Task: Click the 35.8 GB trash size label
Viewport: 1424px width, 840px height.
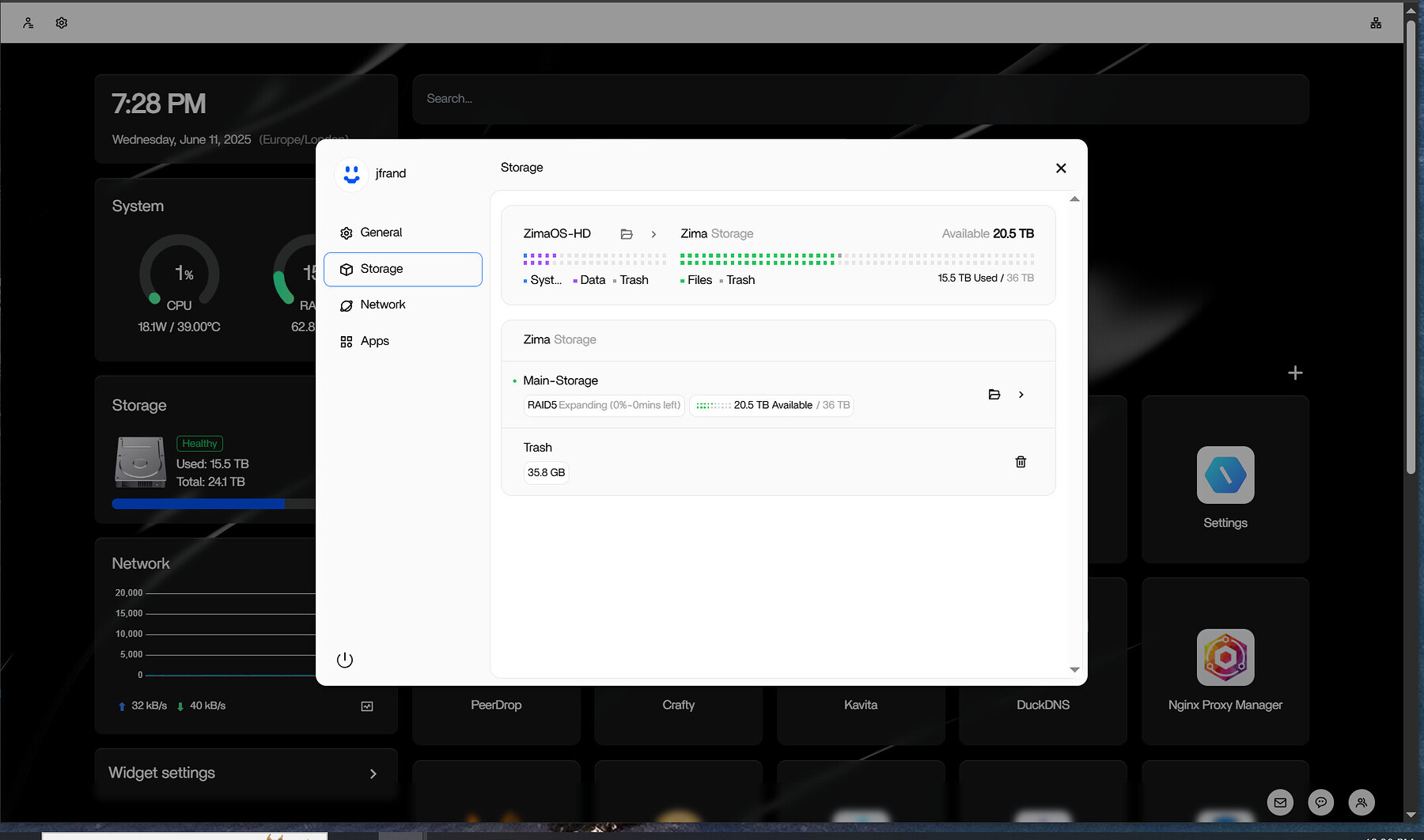Action: point(546,473)
